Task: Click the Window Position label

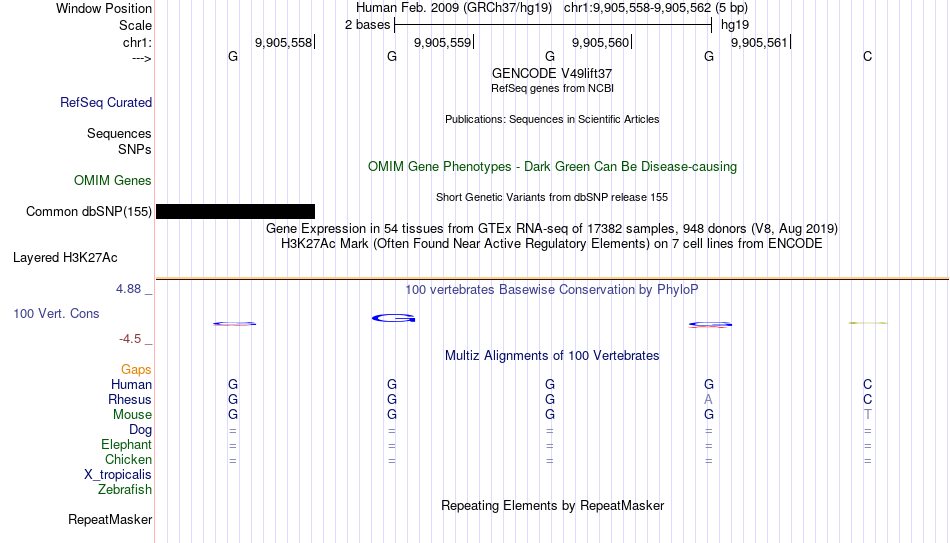Action: (104, 8)
